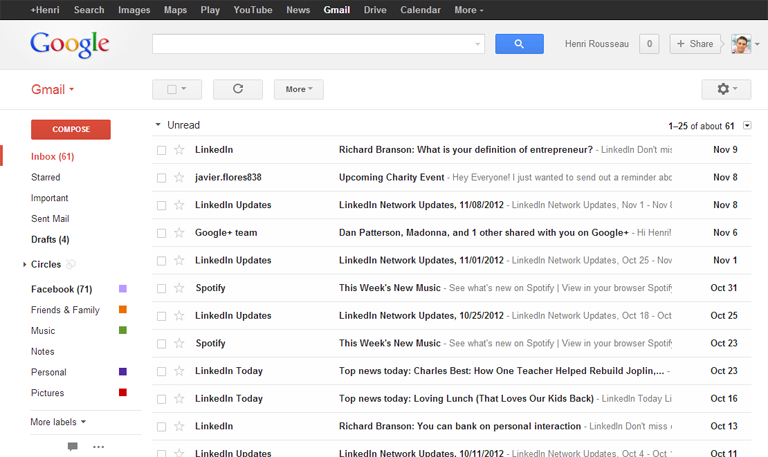The height and width of the screenshot is (457, 768).
Task: Click the refresh mail button
Action: point(238,89)
